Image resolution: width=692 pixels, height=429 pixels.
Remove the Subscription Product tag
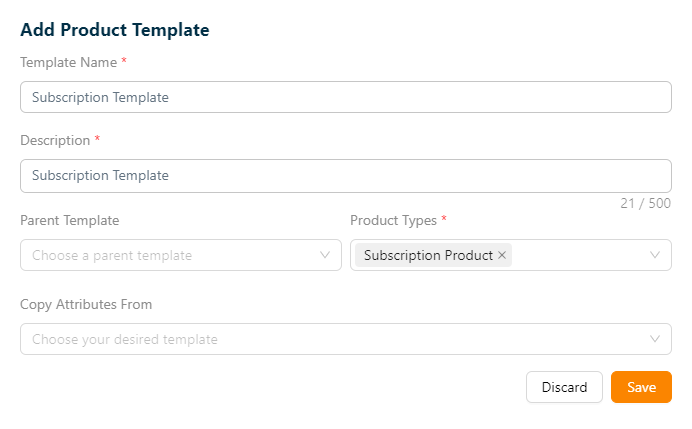[502, 255]
